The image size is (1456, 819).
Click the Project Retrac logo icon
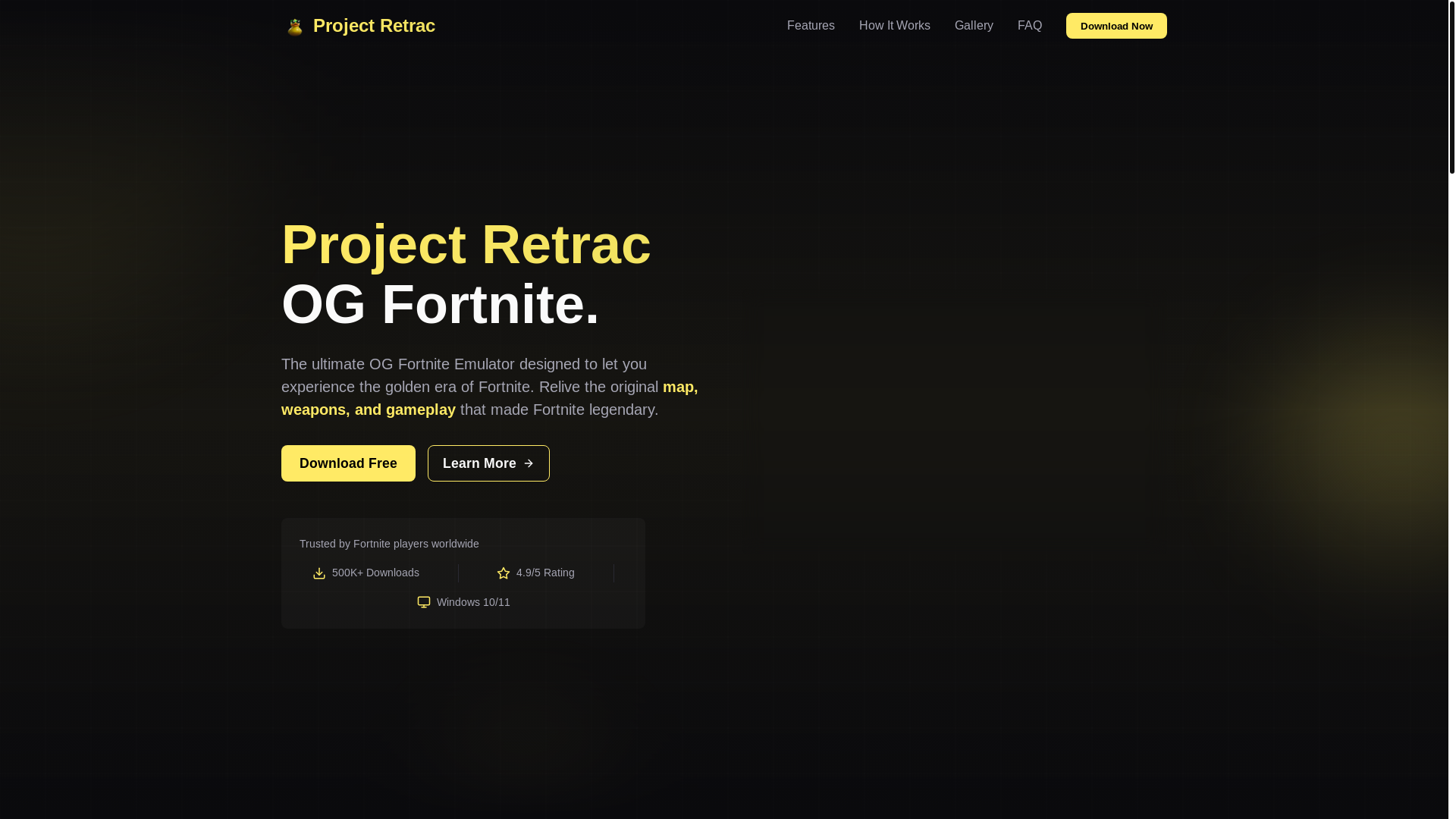tap(294, 27)
